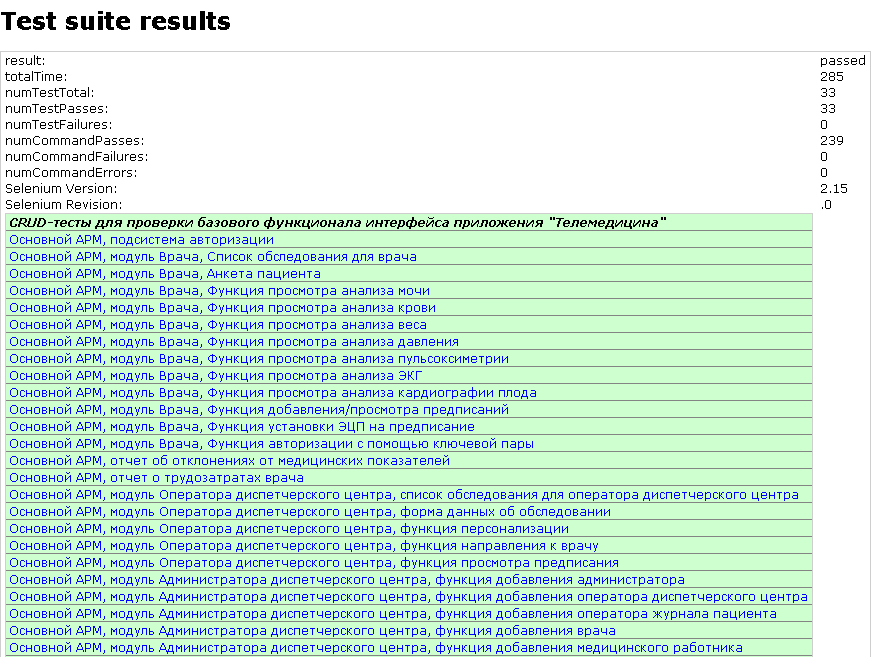Open 'отчет об отклонениях от медицинских показателей' link

tap(229, 460)
